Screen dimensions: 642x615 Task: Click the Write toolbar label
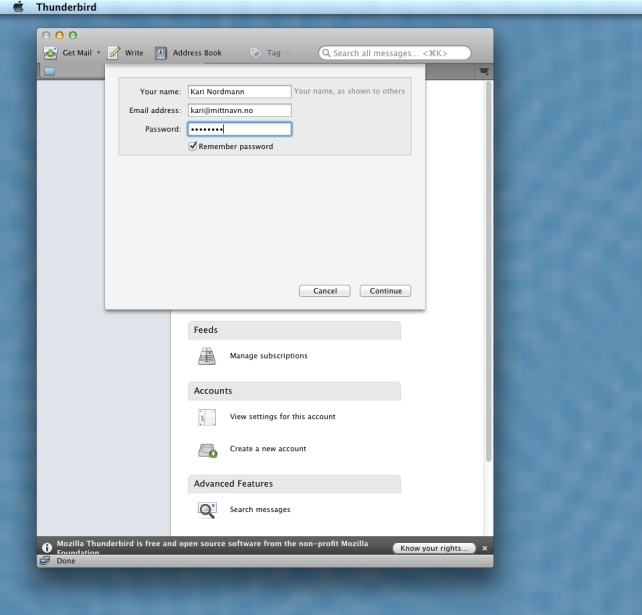[x=134, y=53]
